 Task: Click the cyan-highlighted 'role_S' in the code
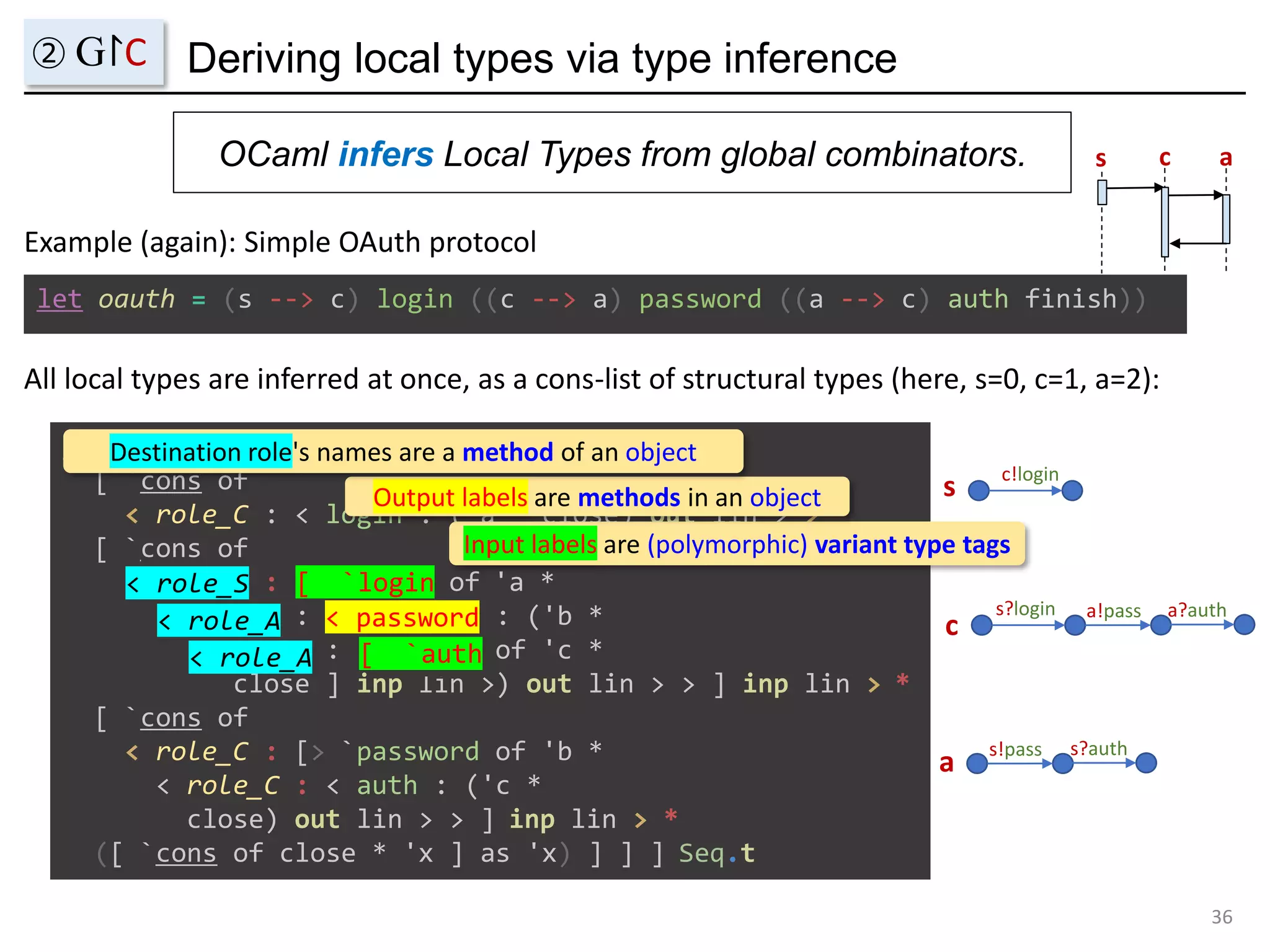click(187, 583)
